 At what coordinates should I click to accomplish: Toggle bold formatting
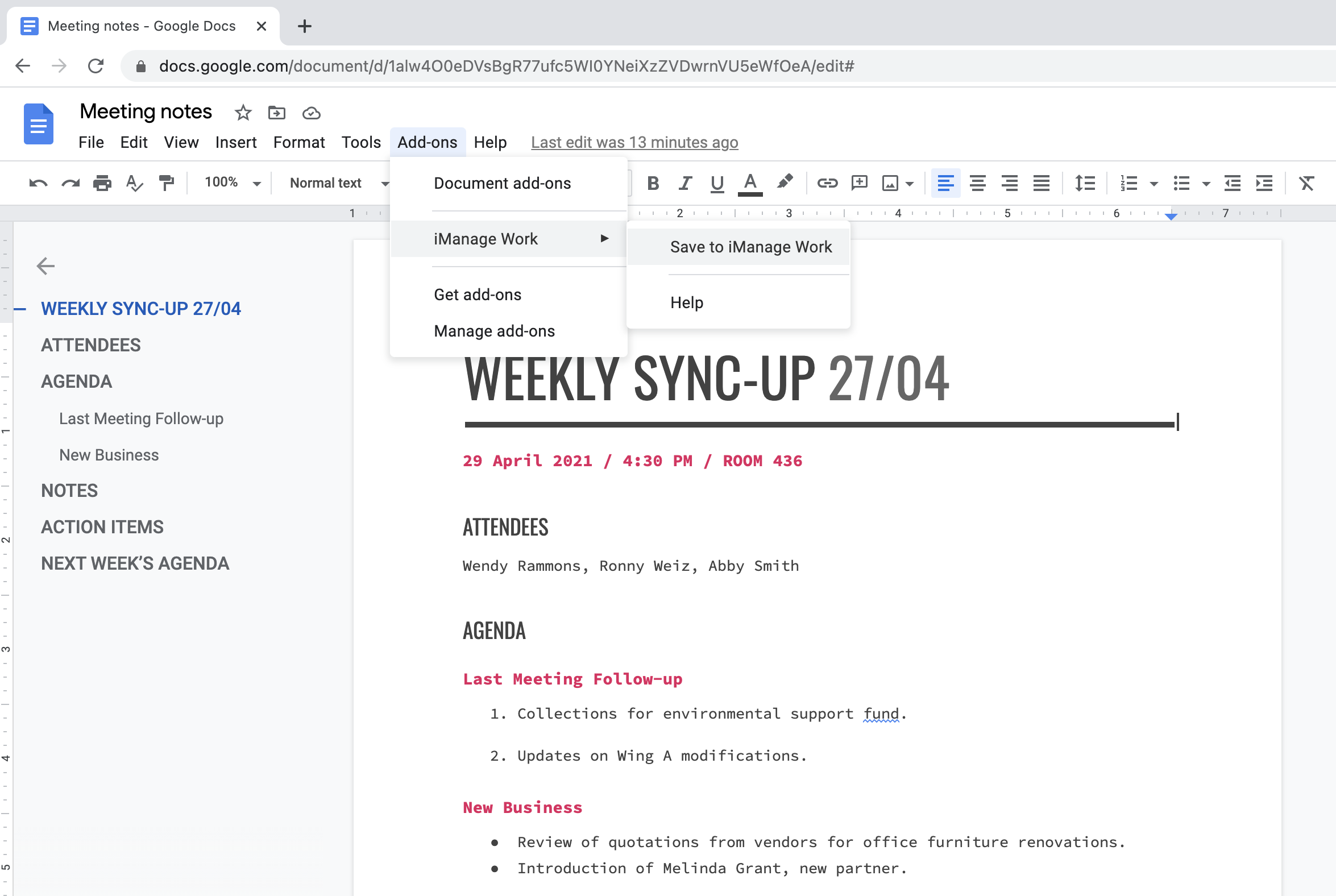pos(653,183)
